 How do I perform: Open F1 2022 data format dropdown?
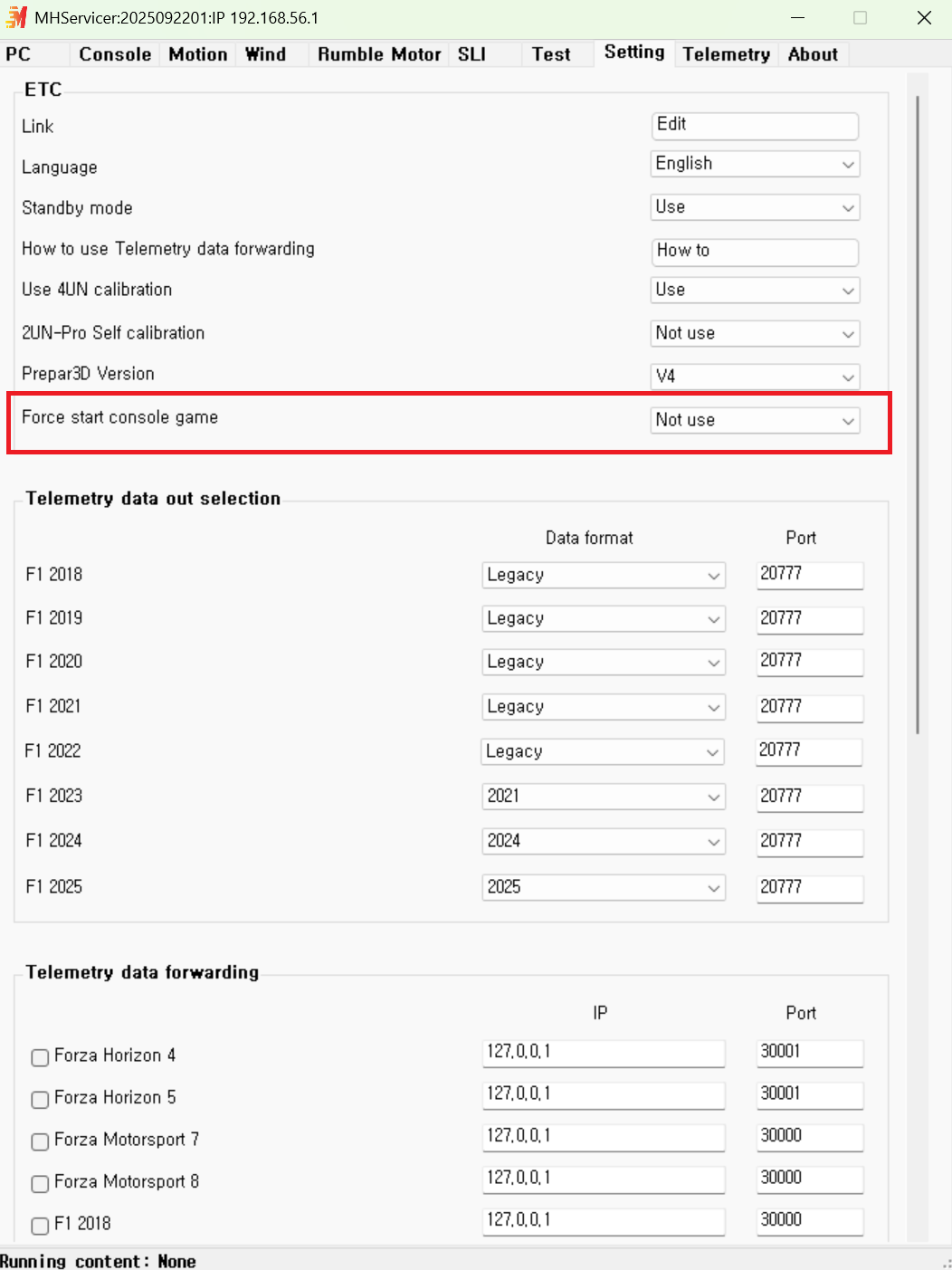click(x=603, y=751)
